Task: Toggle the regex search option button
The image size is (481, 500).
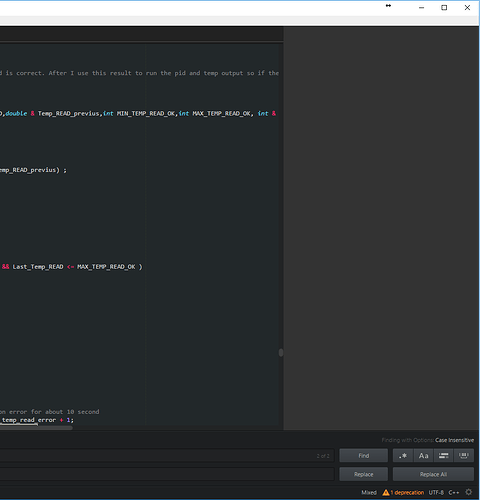Action: [x=403, y=455]
